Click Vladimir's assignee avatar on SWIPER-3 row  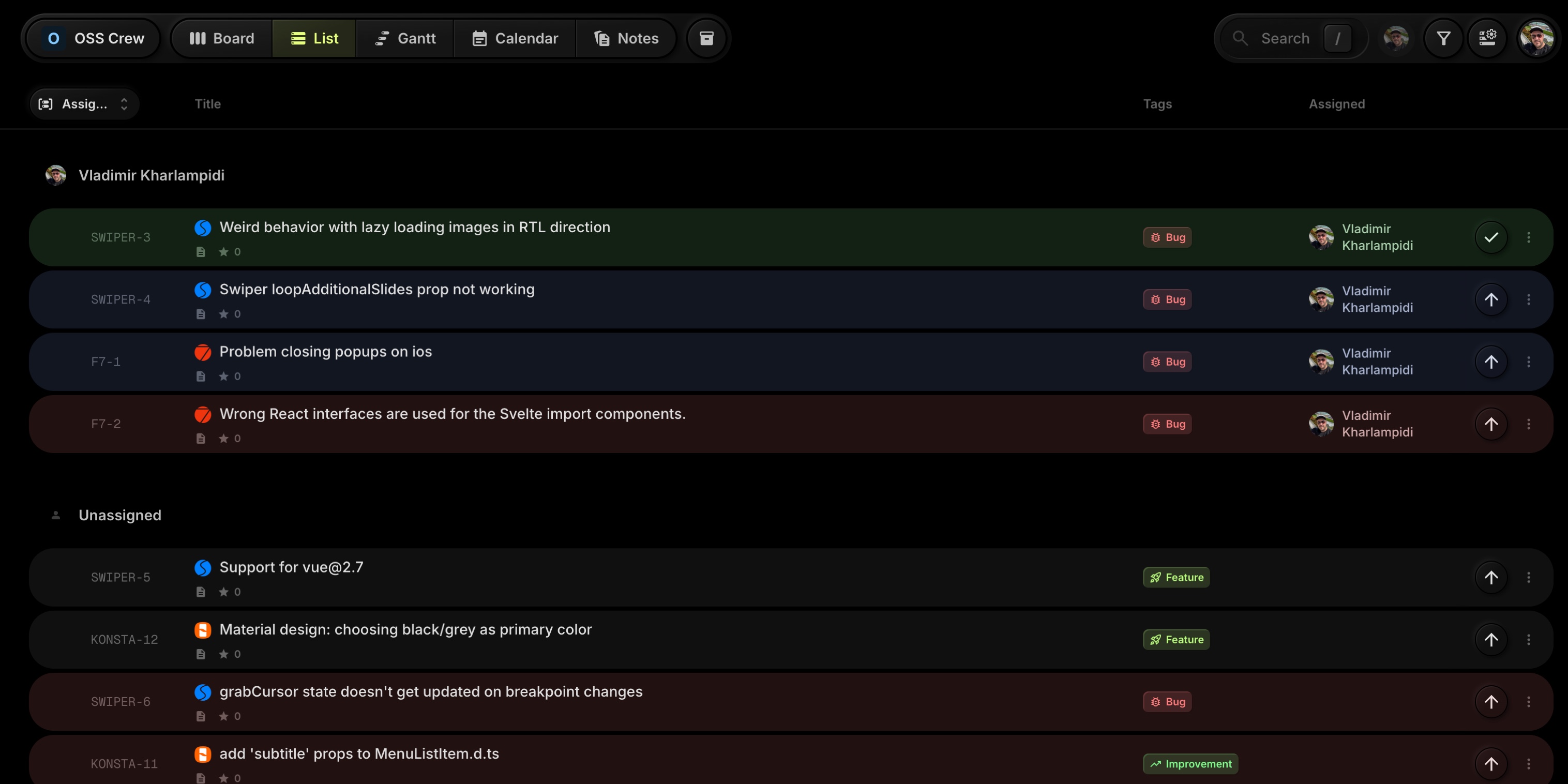tap(1322, 237)
